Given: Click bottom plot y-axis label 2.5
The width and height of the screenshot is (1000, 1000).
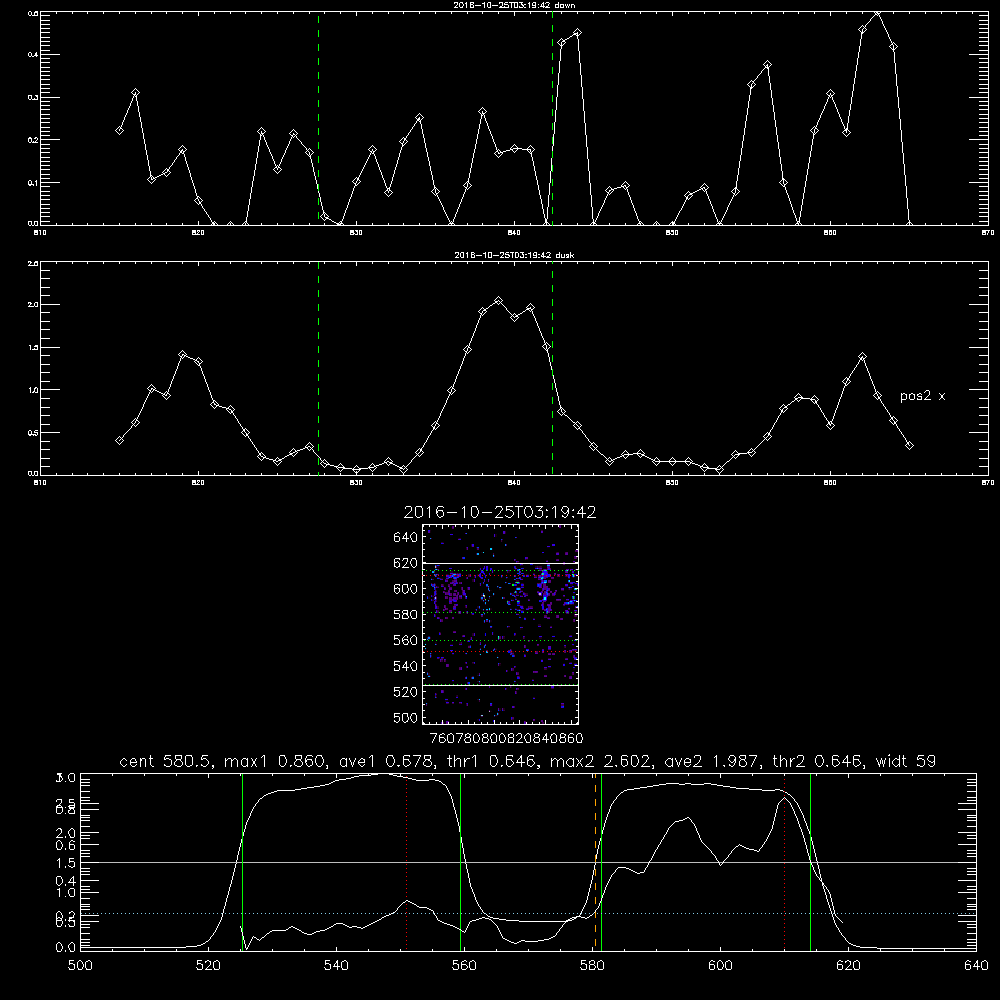Looking at the screenshot, I should 67,803.
